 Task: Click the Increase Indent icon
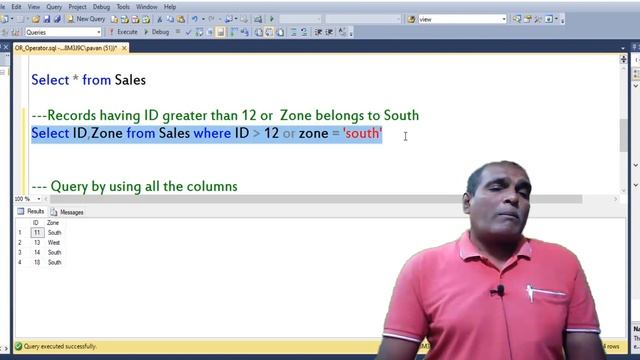point(329,32)
